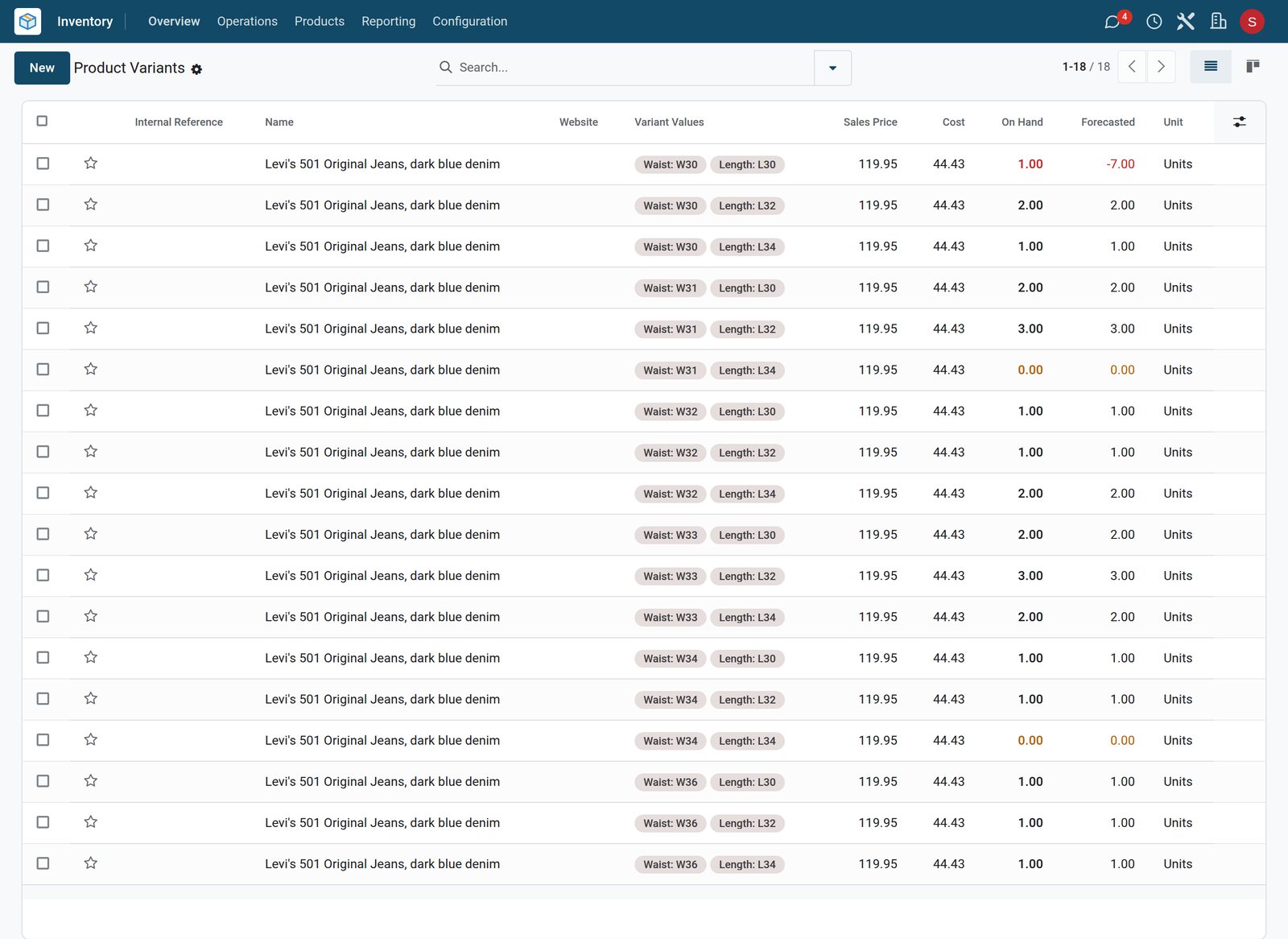The image size is (1288, 939).
Task: Sort by the Sales Price column header
Action: (x=869, y=122)
